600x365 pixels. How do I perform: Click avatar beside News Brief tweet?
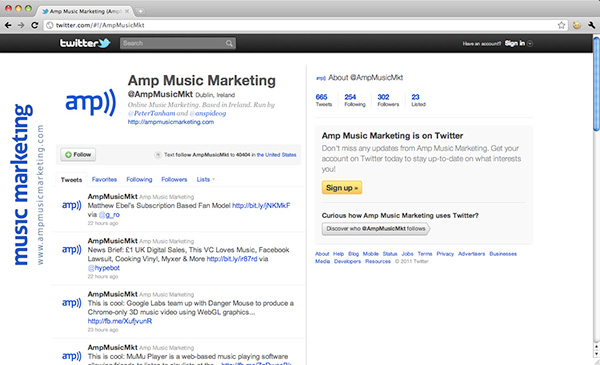pos(72,250)
